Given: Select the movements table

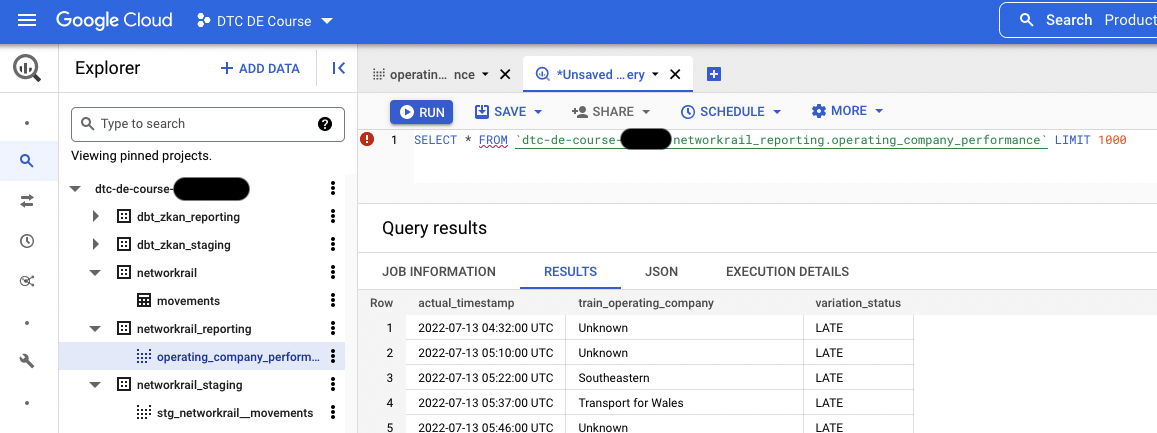Looking at the screenshot, I should point(188,301).
